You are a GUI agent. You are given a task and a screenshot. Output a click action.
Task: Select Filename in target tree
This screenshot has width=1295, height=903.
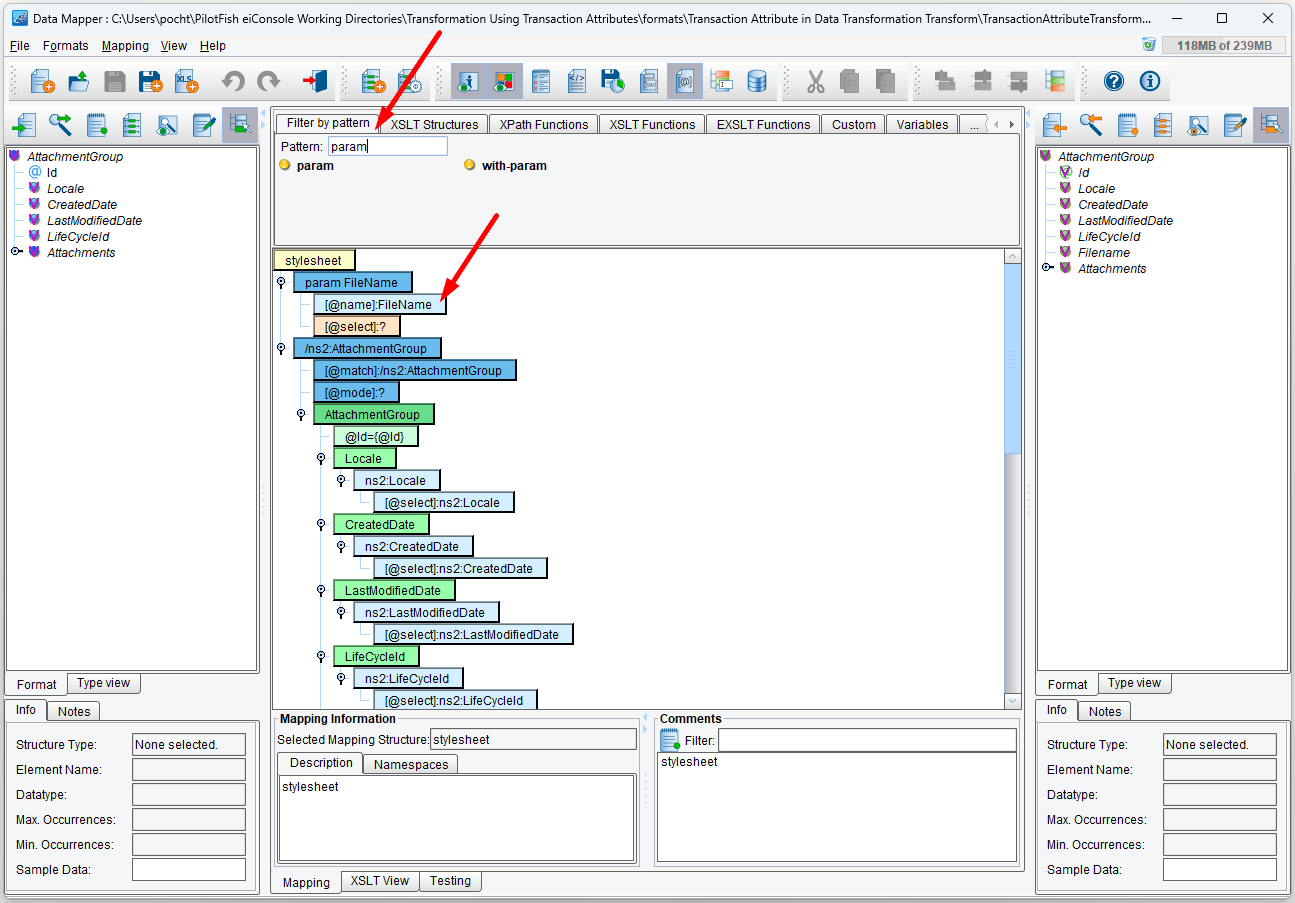point(1104,253)
